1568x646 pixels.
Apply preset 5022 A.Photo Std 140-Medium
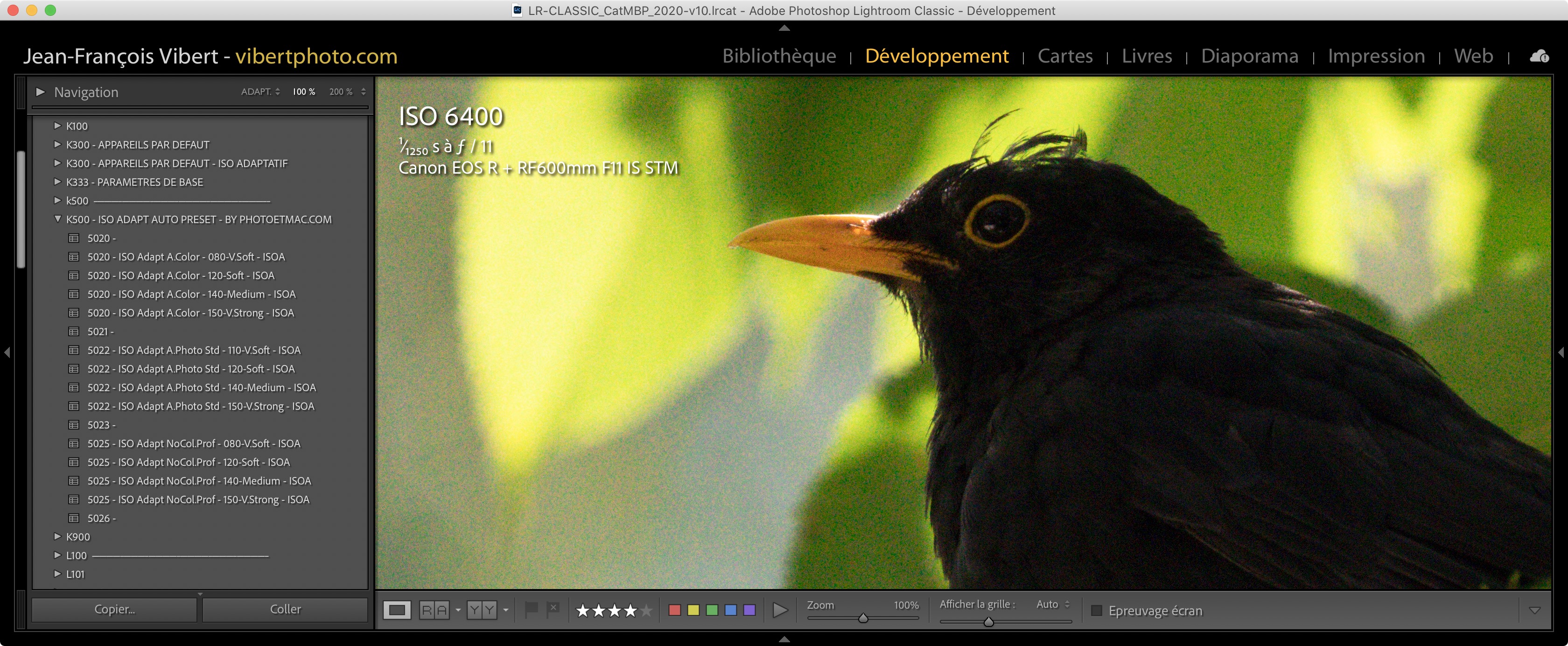click(202, 387)
